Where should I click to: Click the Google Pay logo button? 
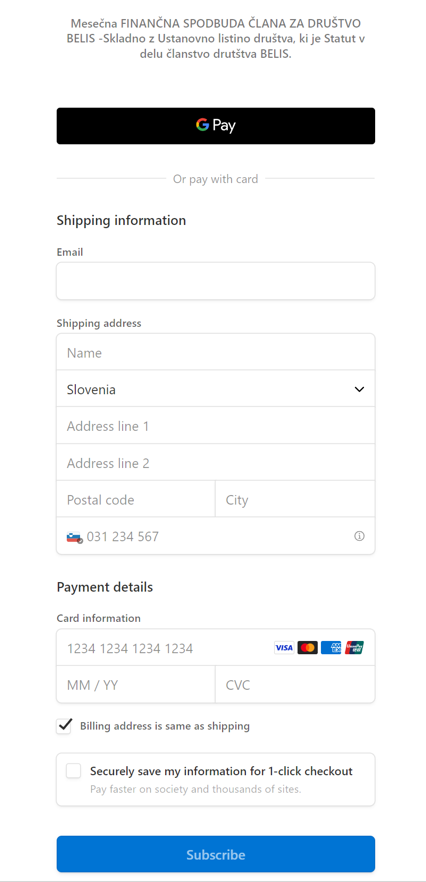pos(216,125)
